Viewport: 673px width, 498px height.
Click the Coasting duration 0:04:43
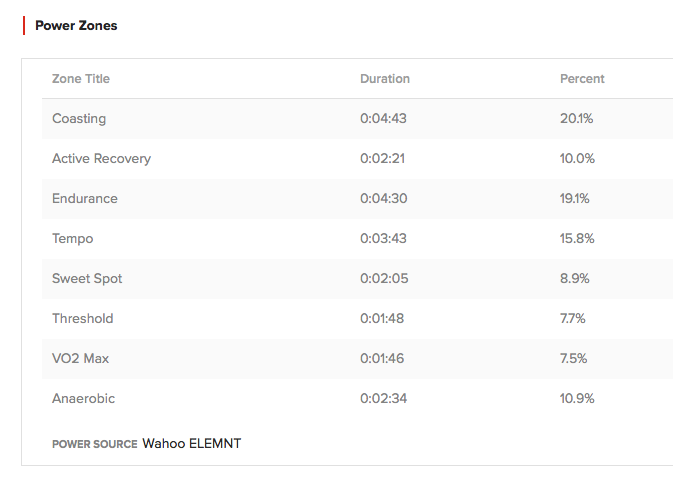tap(383, 118)
